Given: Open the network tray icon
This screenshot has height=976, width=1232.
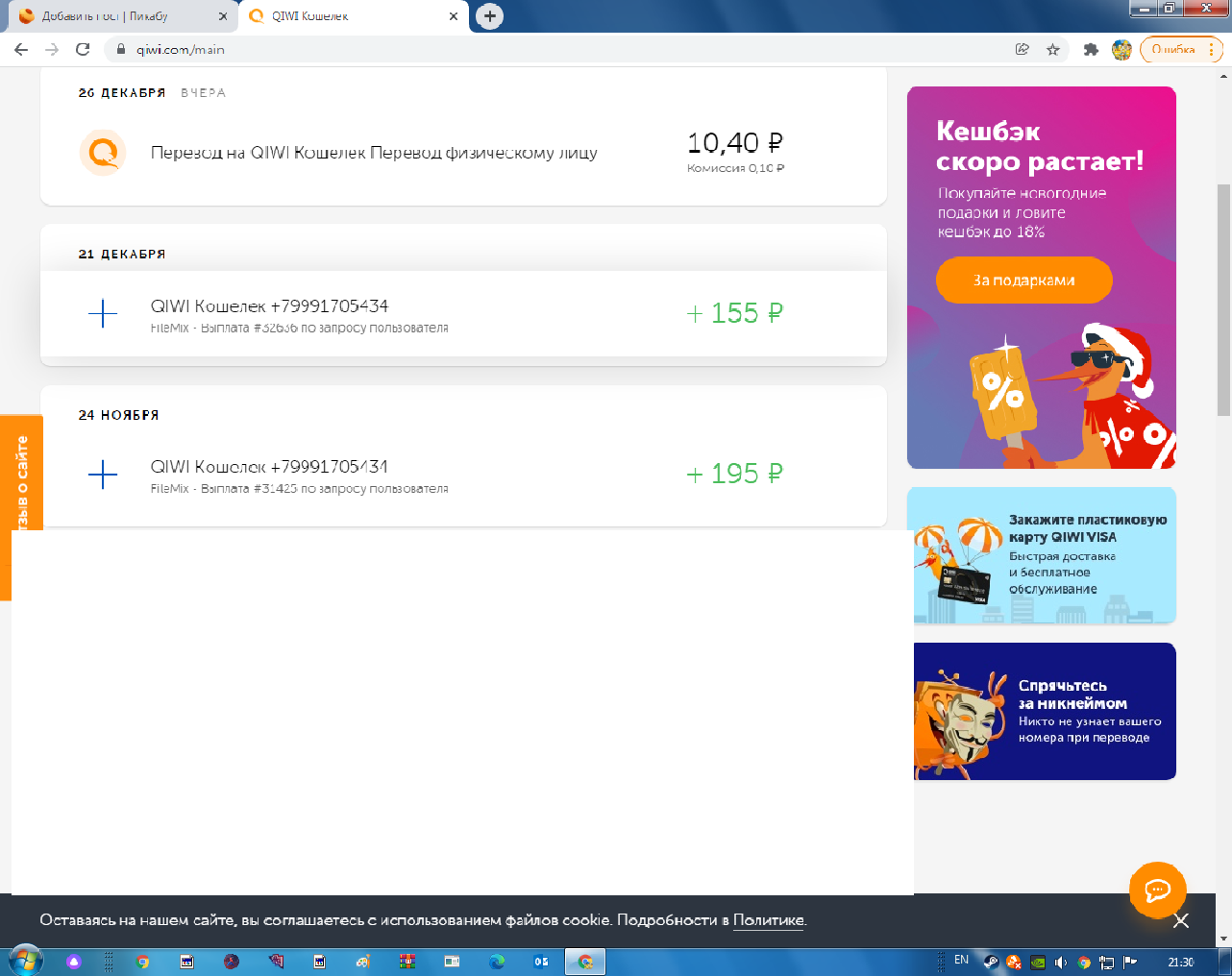Looking at the screenshot, I should [1107, 962].
